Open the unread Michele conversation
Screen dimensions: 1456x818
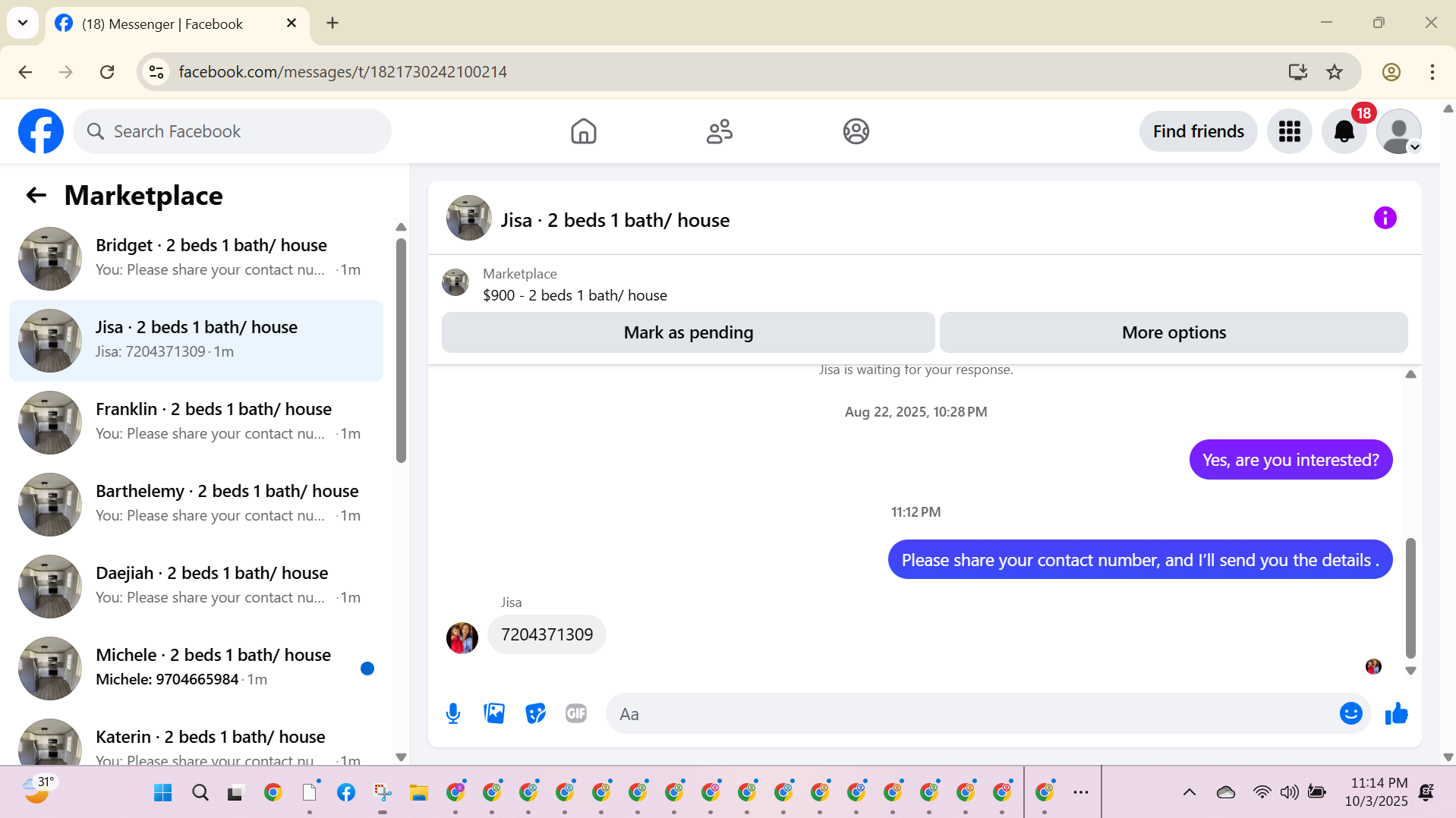click(x=196, y=668)
